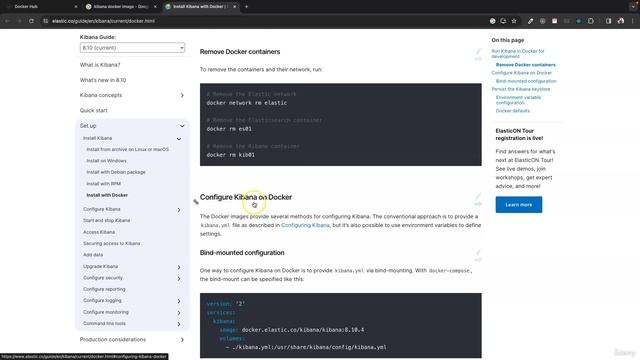Viewport: 640px width, 360px height.
Task: Expand the Upgrade Kibana item
Action: (x=179, y=267)
